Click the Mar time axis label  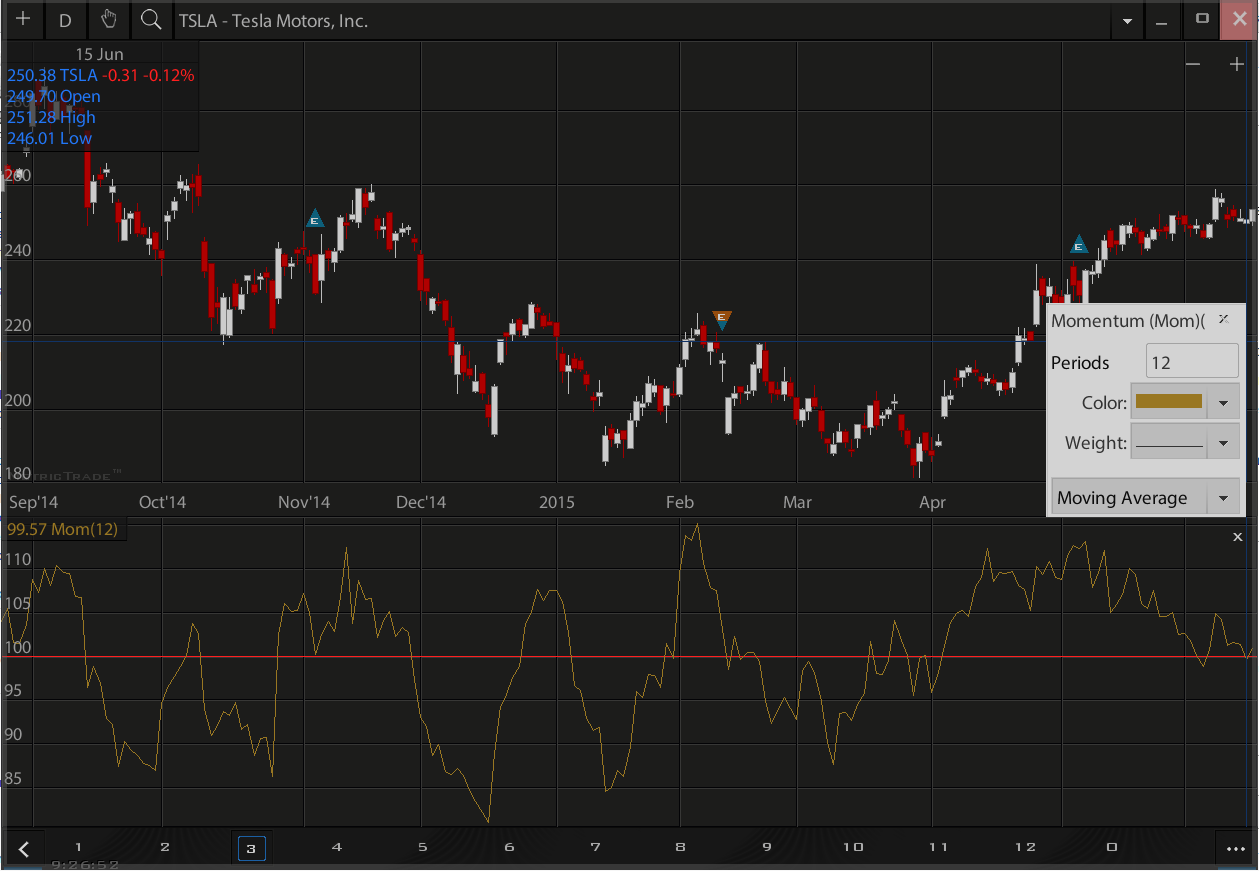797,502
